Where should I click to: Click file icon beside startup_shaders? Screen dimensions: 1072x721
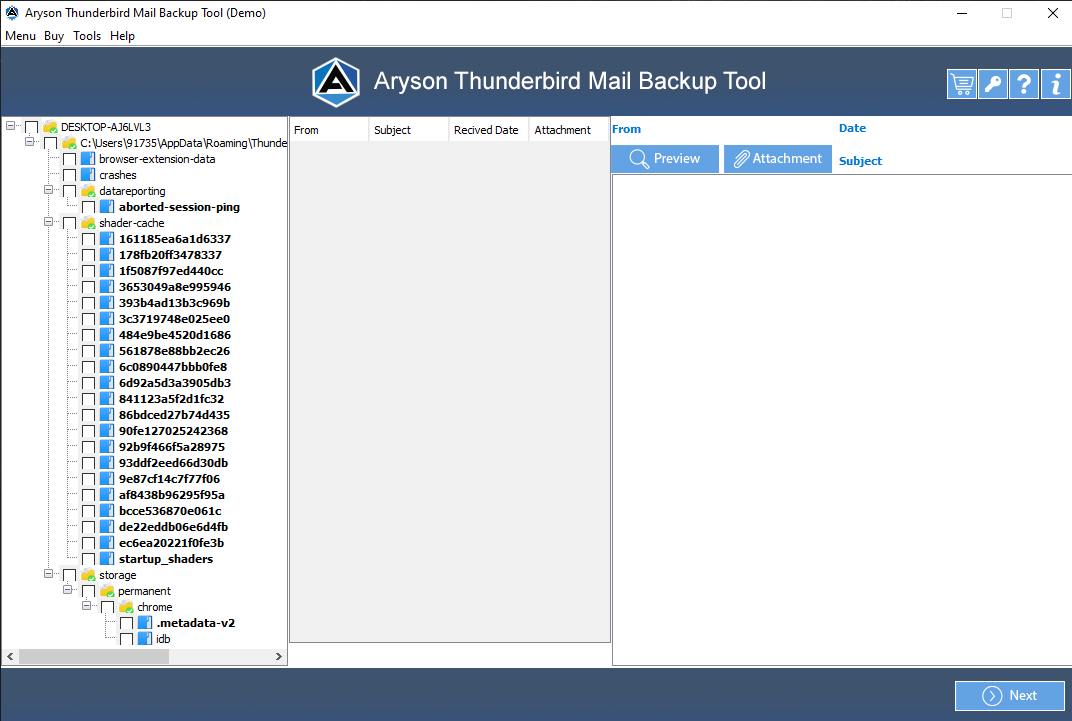click(x=107, y=559)
